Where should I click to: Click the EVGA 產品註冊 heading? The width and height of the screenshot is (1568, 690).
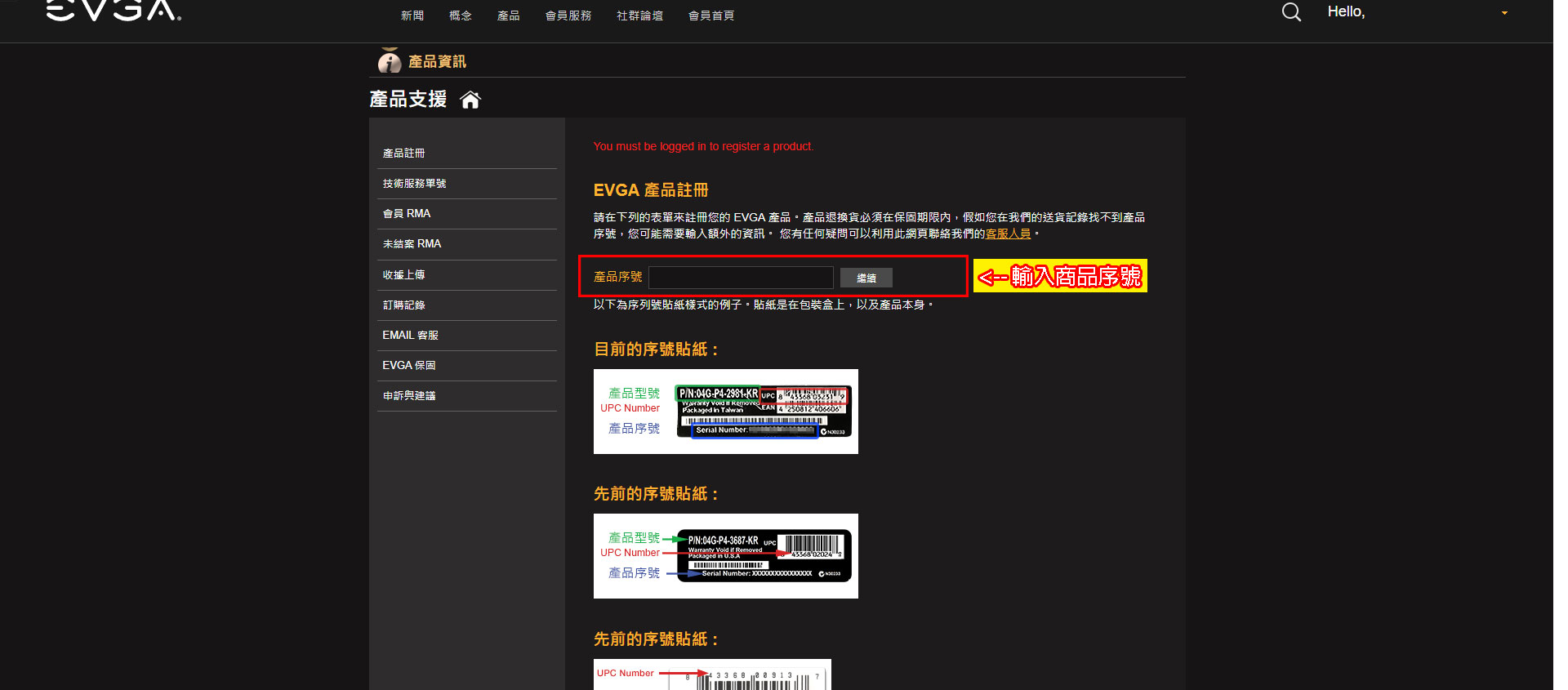(x=651, y=190)
